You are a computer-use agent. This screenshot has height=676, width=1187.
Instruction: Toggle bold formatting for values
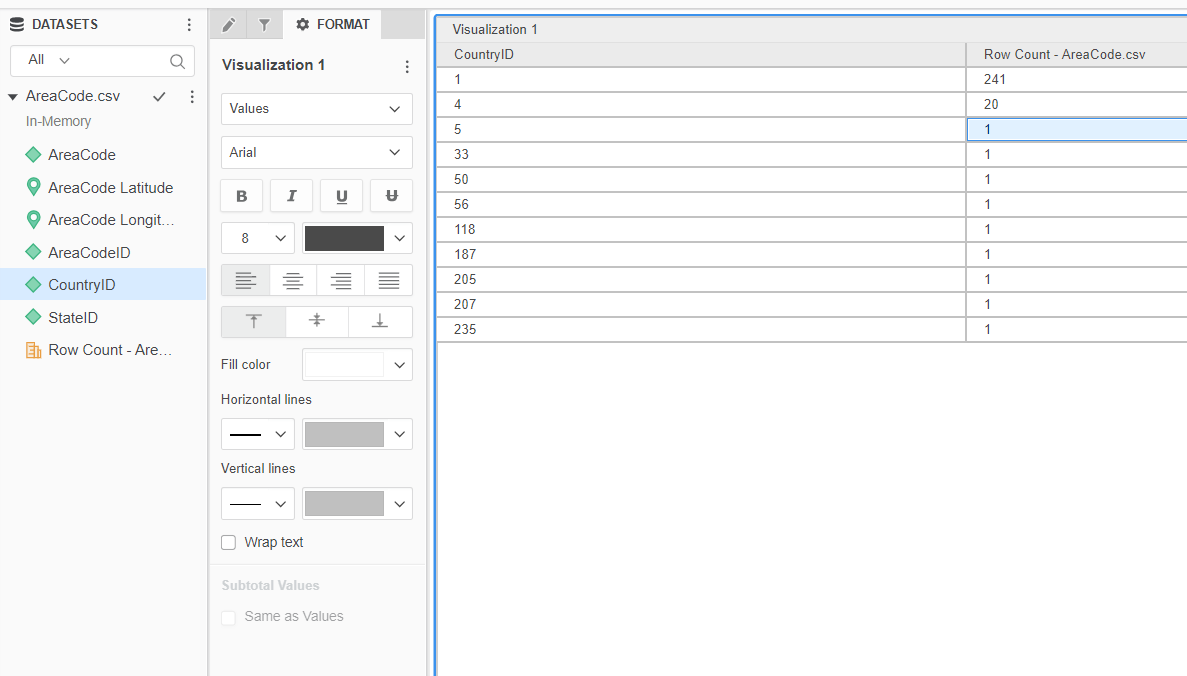point(241,195)
